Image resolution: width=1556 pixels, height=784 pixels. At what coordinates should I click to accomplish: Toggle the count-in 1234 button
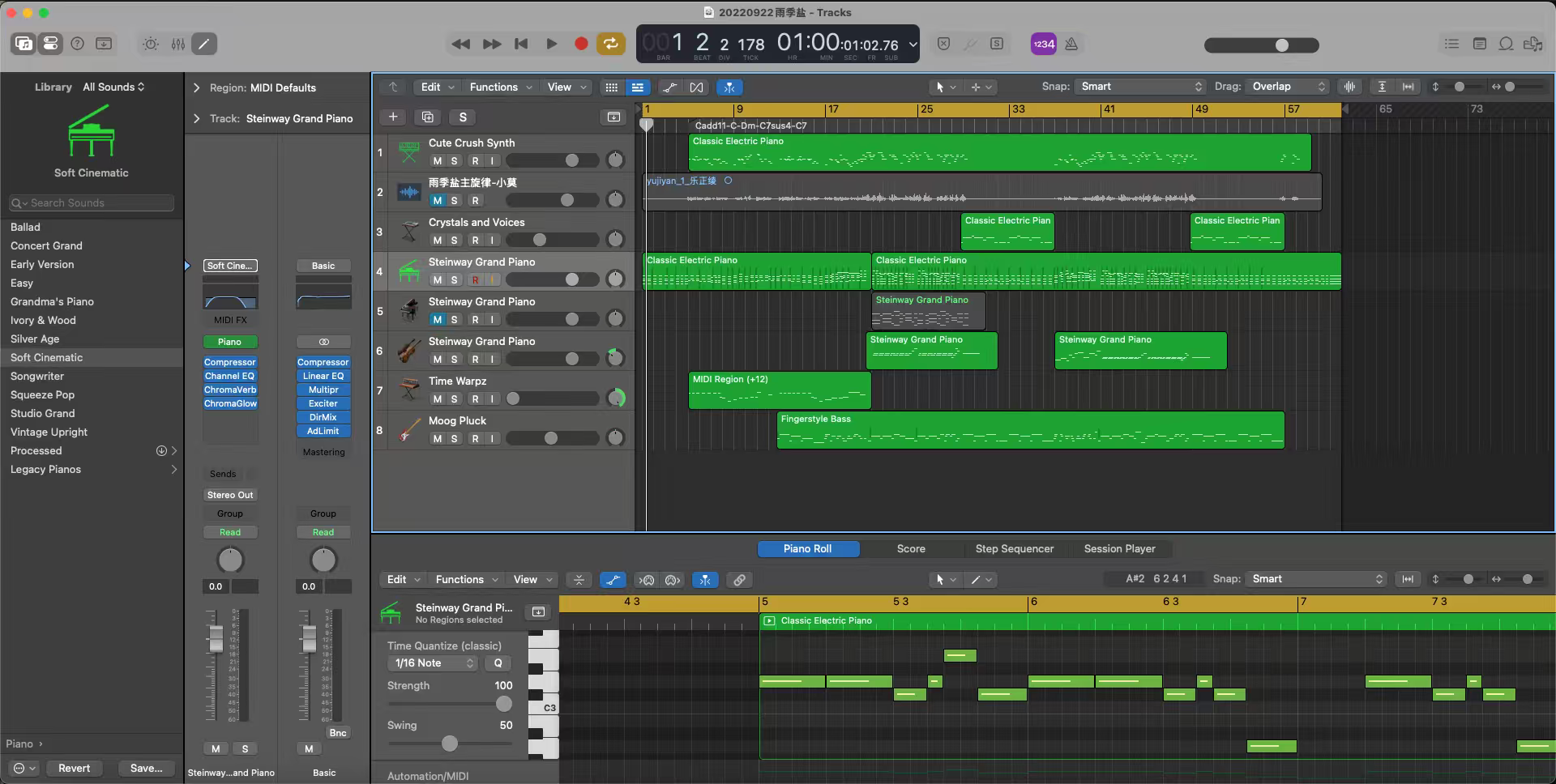(1043, 44)
